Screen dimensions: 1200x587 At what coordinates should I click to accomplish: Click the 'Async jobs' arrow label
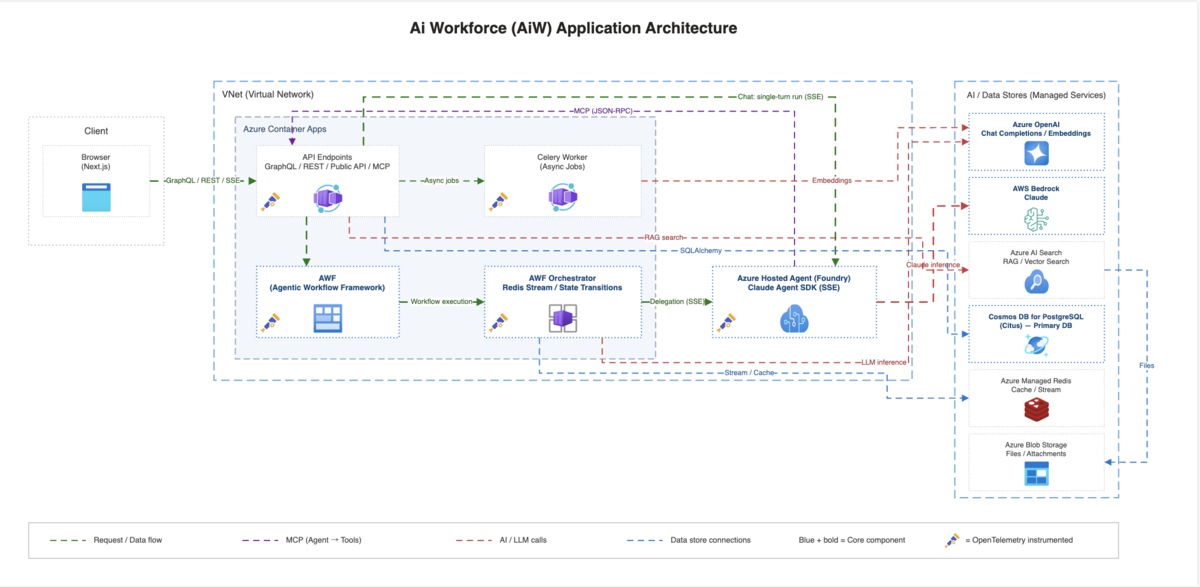441,181
